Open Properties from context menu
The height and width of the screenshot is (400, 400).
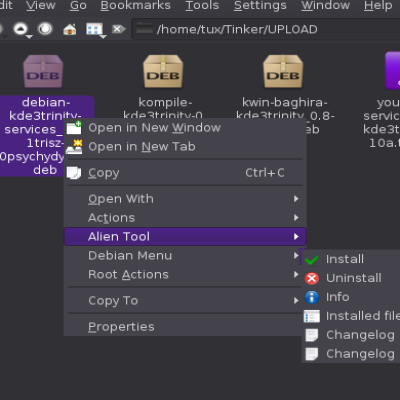[183, 327]
